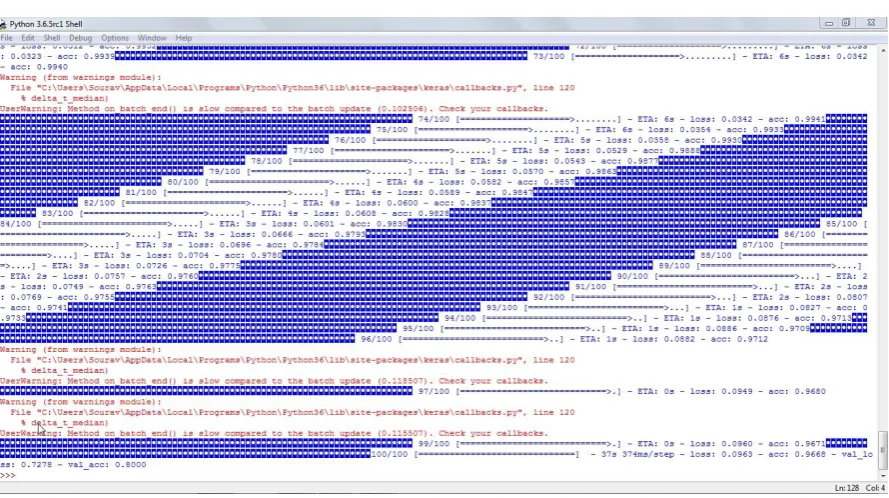
Task: Click the '91/100' progress text
Action: coord(591,287)
